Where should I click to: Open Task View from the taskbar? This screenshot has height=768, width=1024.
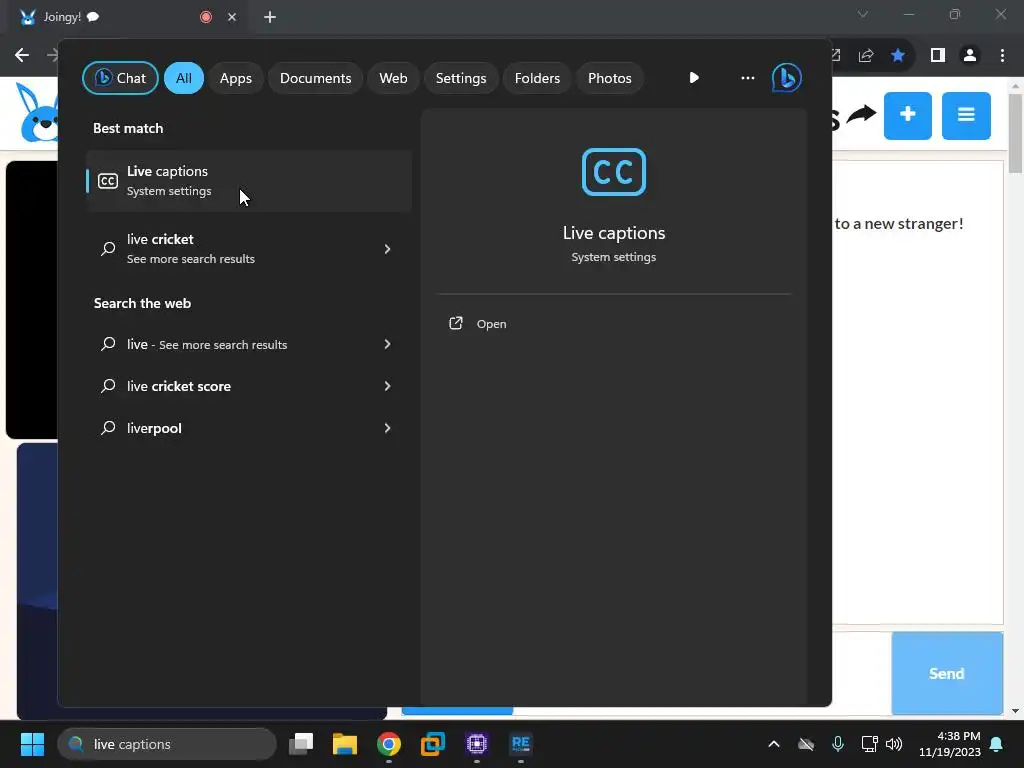[301, 744]
